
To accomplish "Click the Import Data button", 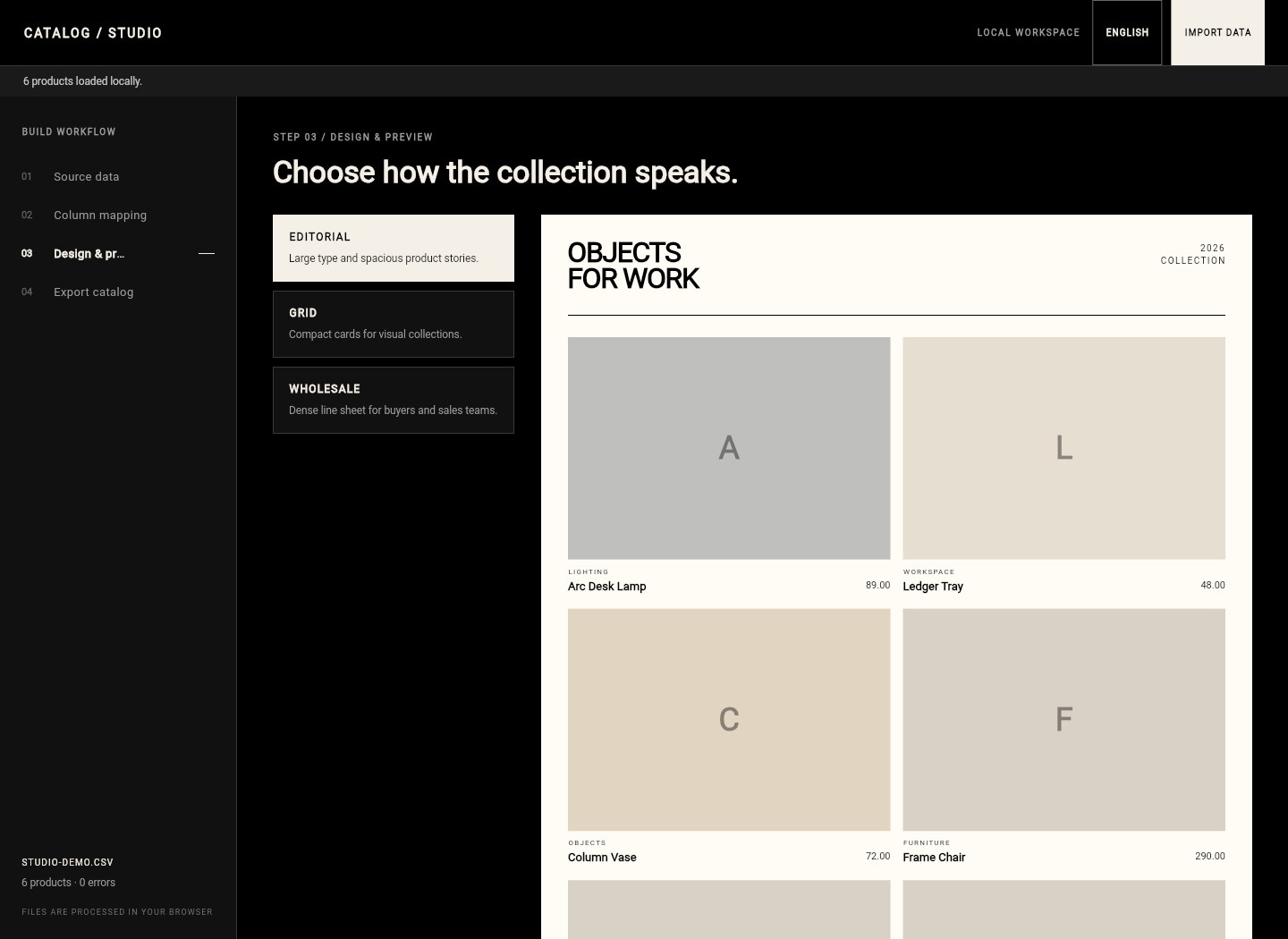I will [1217, 32].
